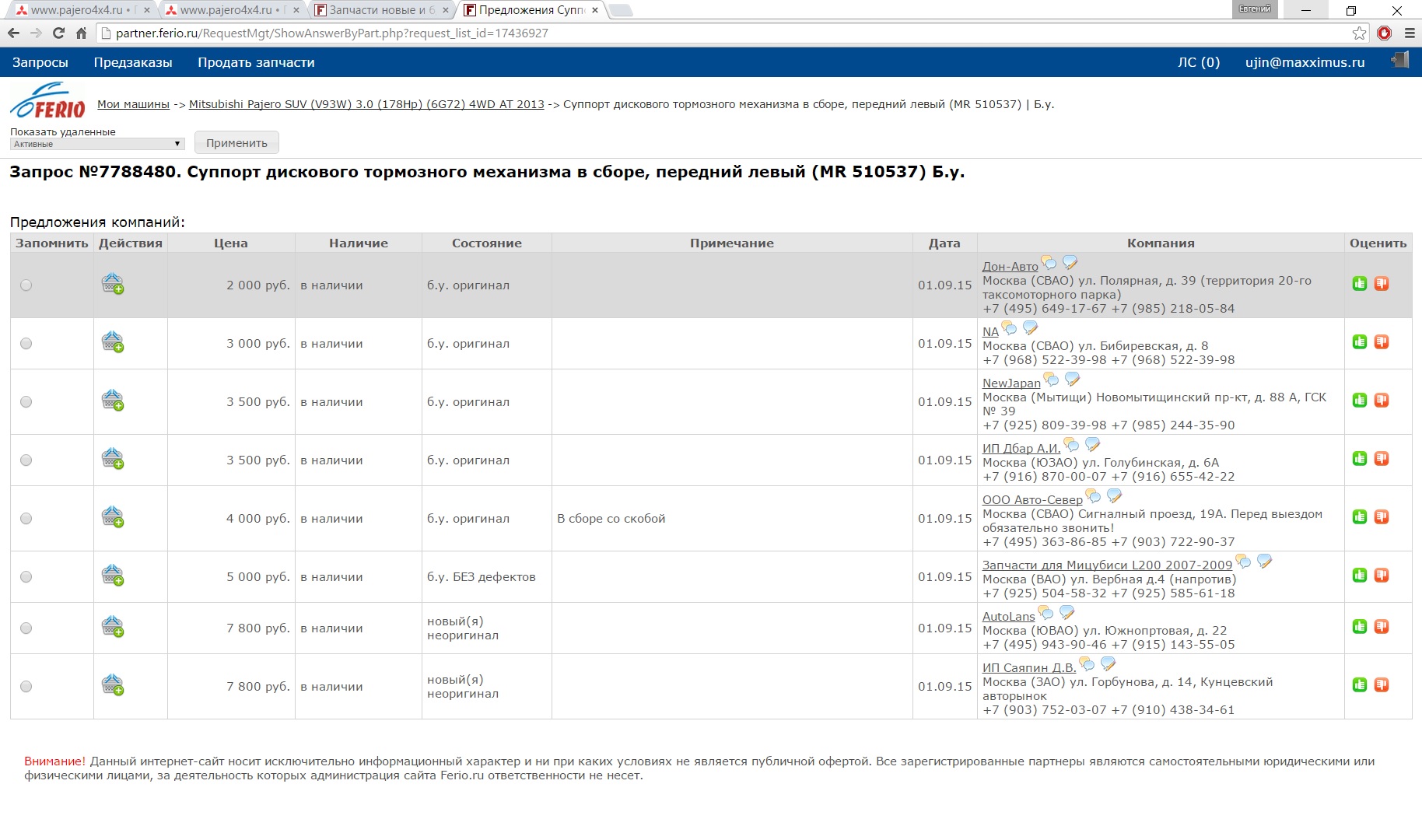Open Запросы menu item
1422x840 pixels.
pyautogui.click(x=40, y=62)
